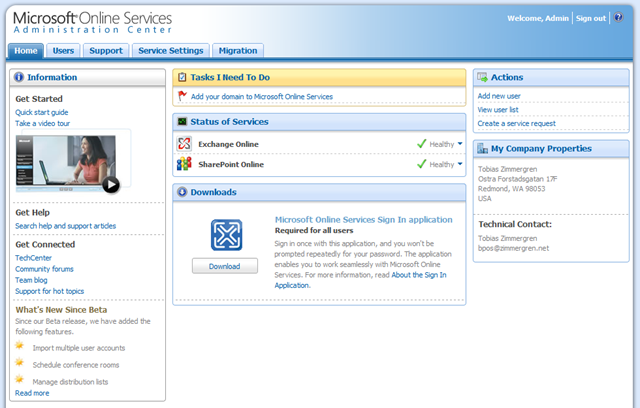640x408 pixels.
Task: Click the red flag task icon
Action: (182, 97)
